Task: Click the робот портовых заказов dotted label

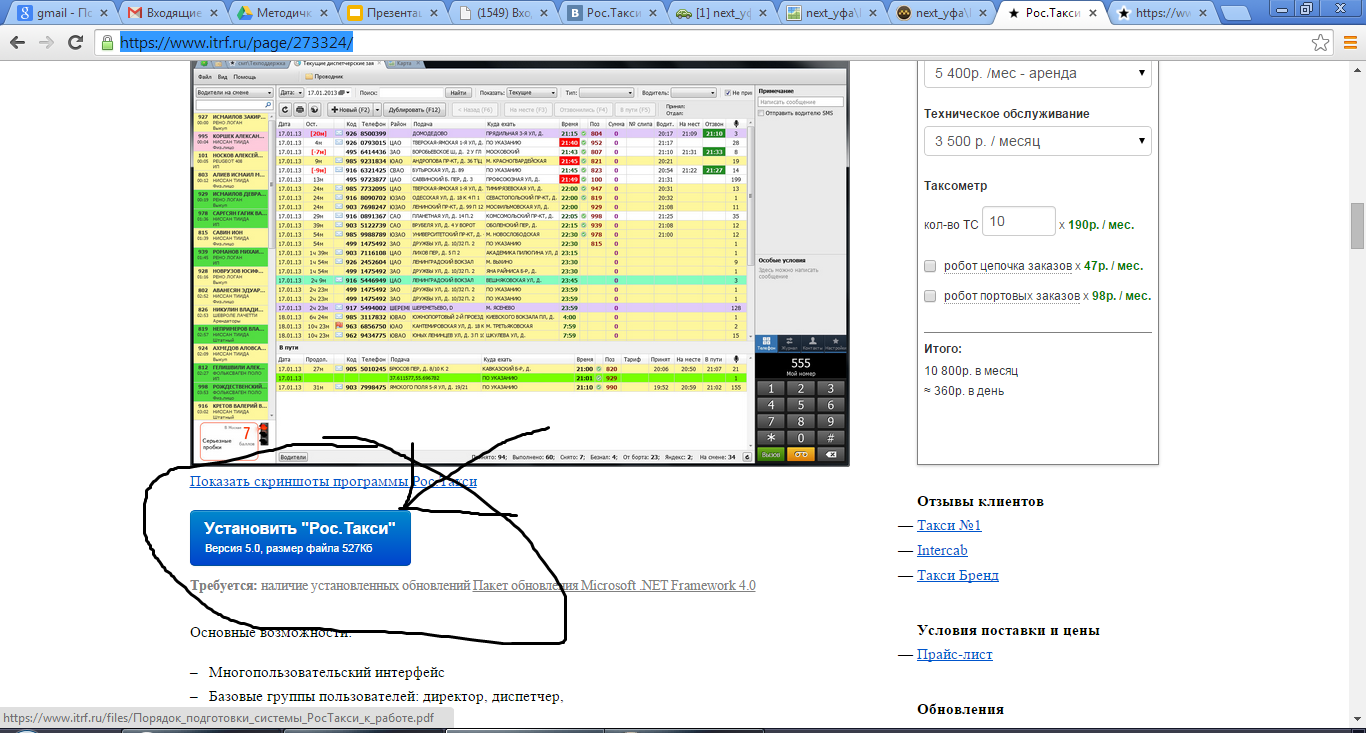Action: point(1011,296)
